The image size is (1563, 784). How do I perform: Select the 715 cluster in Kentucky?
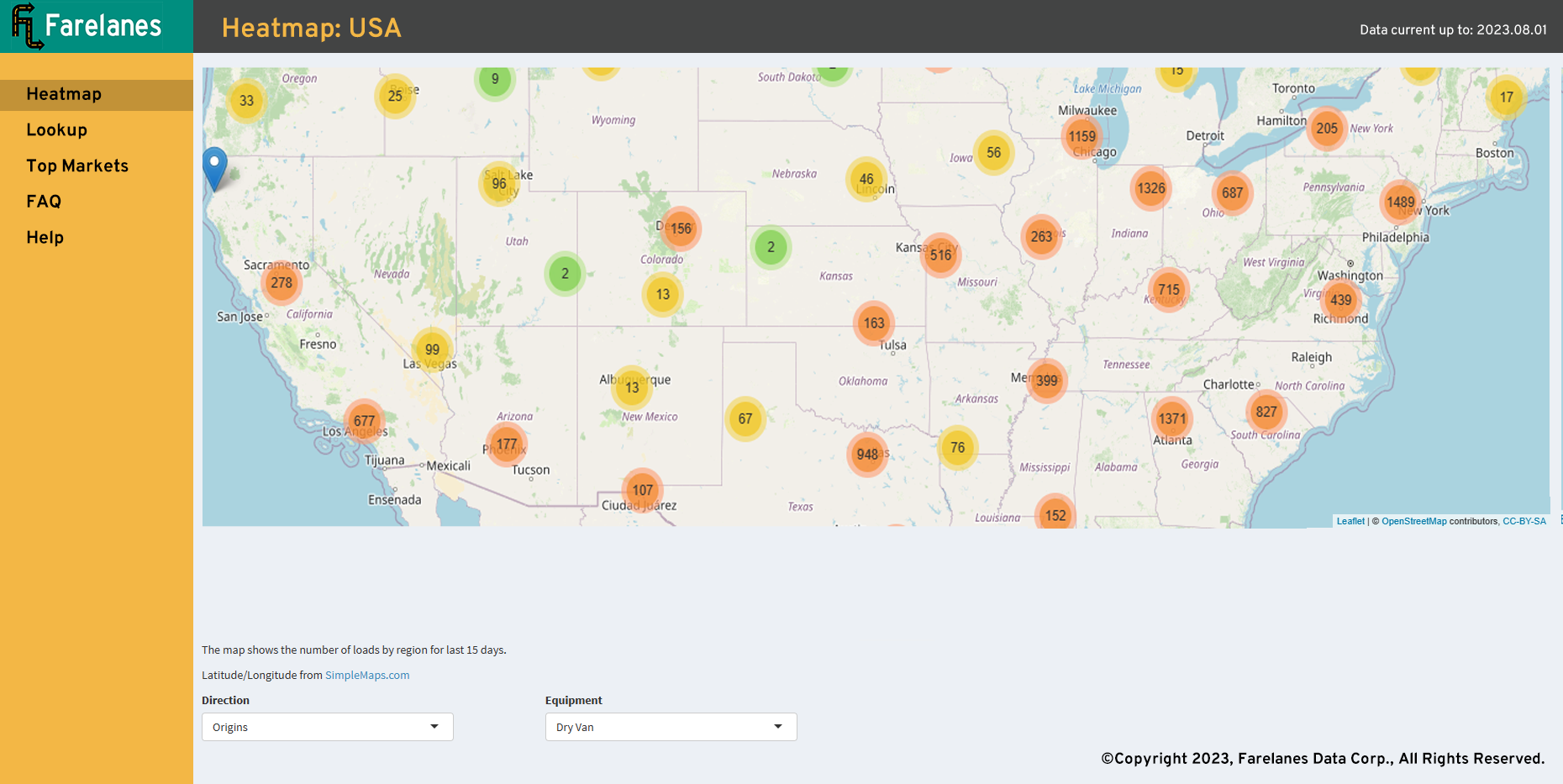pyautogui.click(x=1169, y=290)
